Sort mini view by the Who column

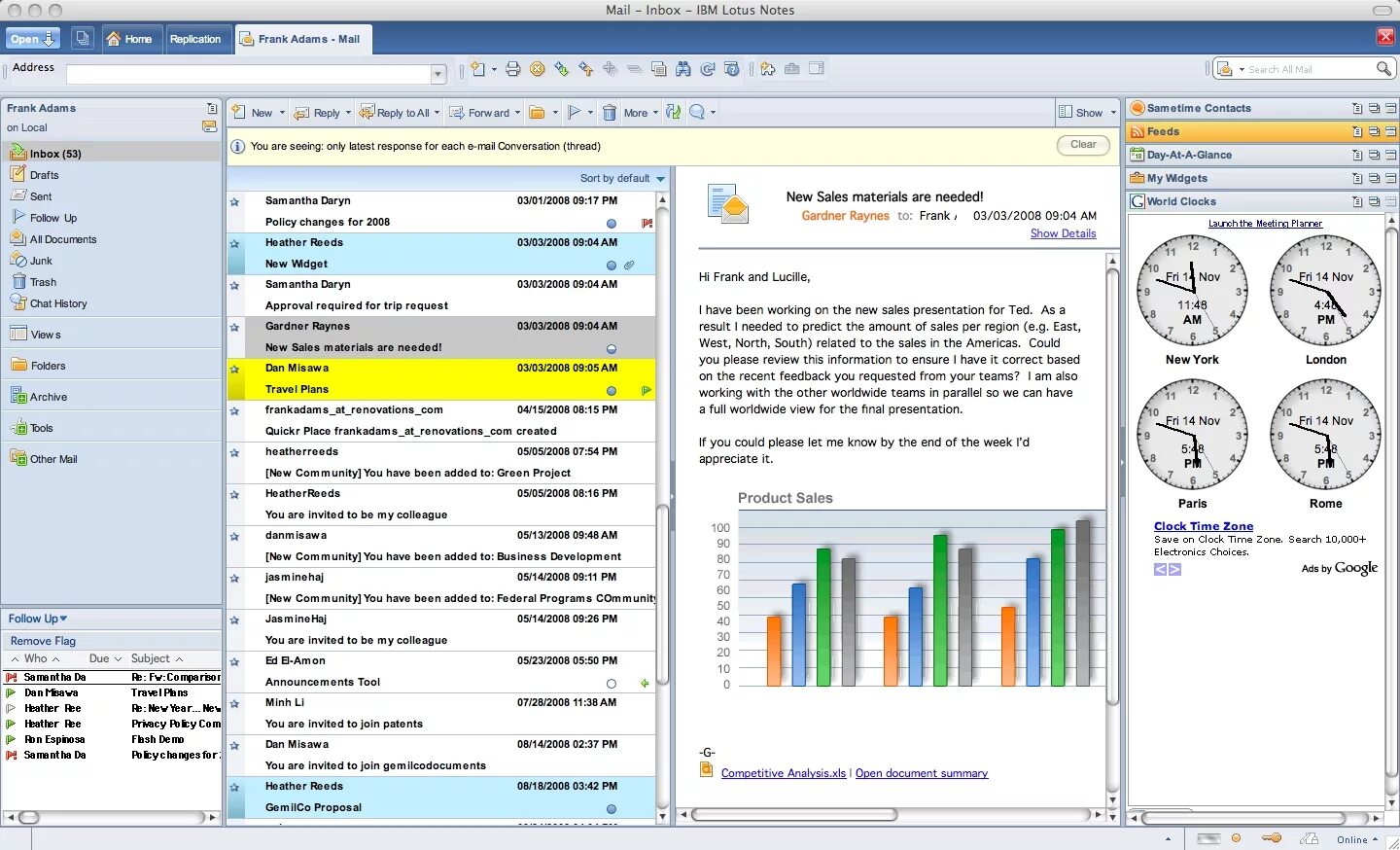(35, 658)
